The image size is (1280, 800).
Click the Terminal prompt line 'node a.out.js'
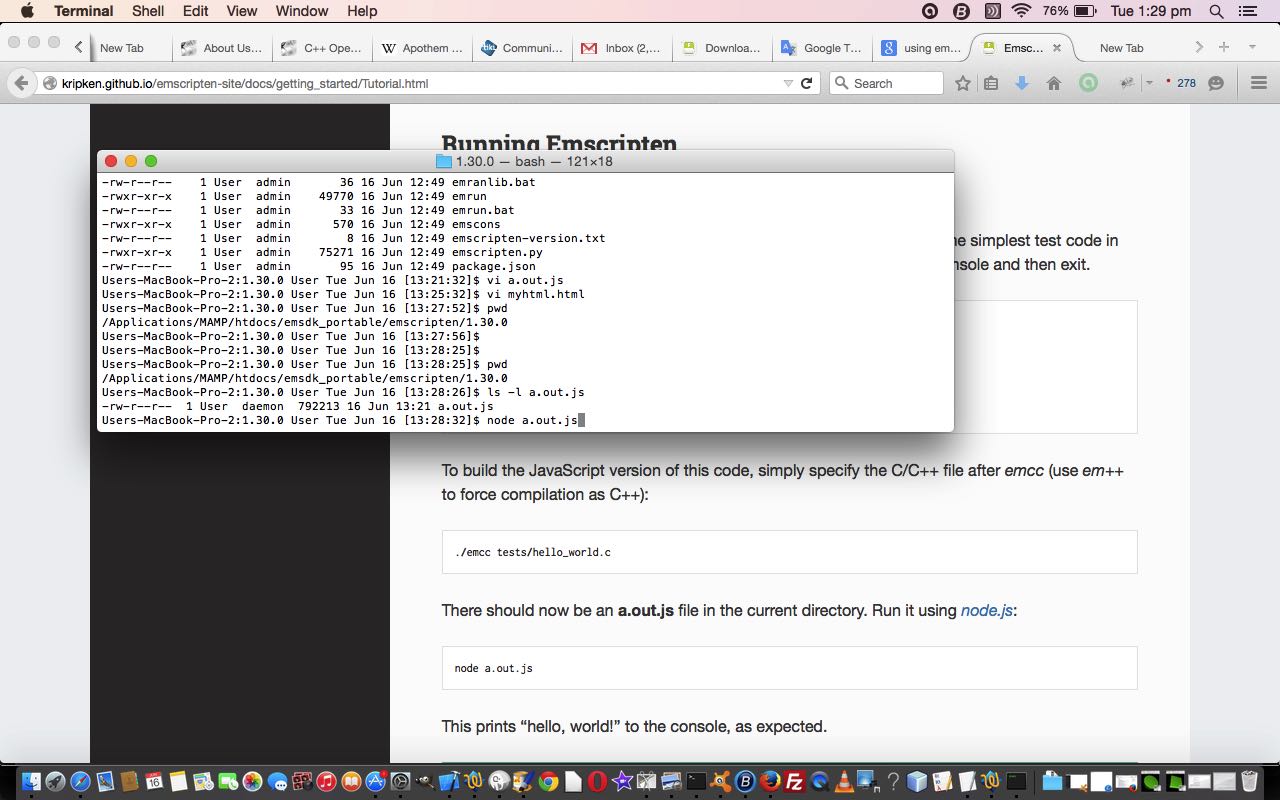tap(343, 420)
